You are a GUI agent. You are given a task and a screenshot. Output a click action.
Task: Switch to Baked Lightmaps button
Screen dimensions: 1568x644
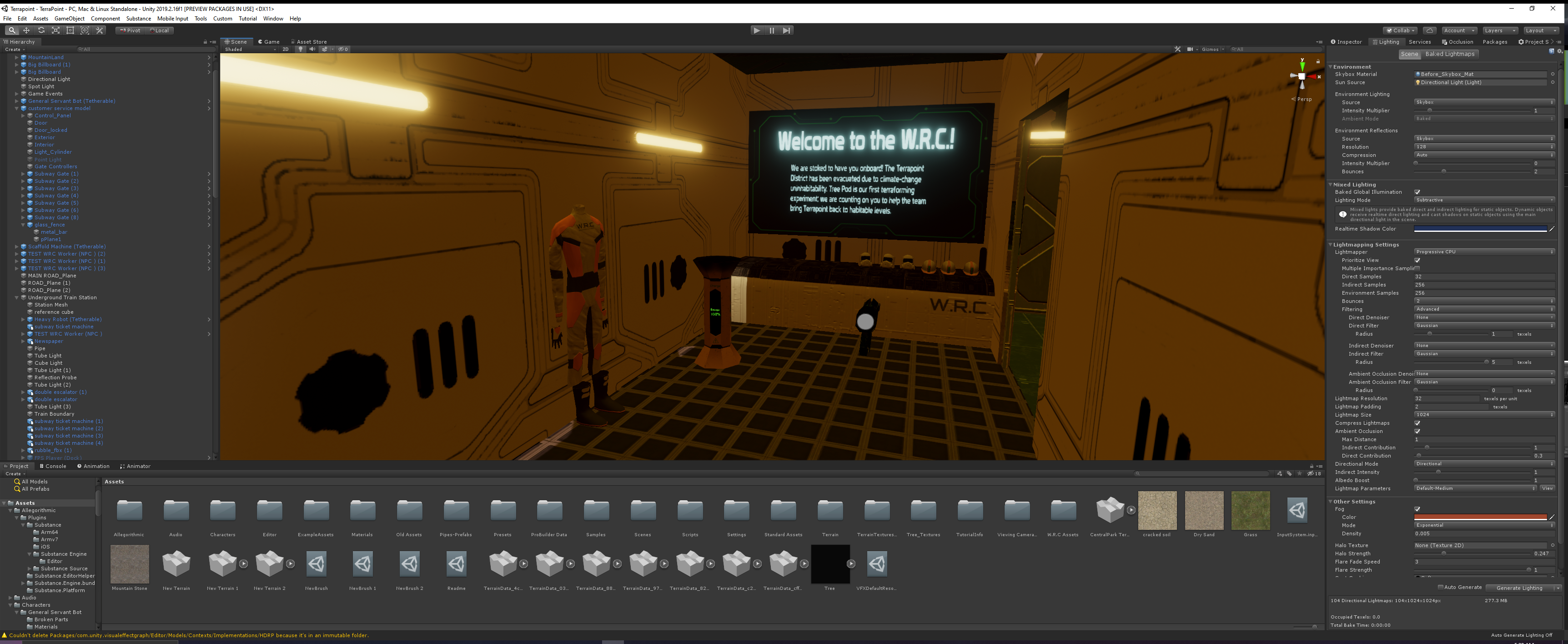(x=1449, y=54)
